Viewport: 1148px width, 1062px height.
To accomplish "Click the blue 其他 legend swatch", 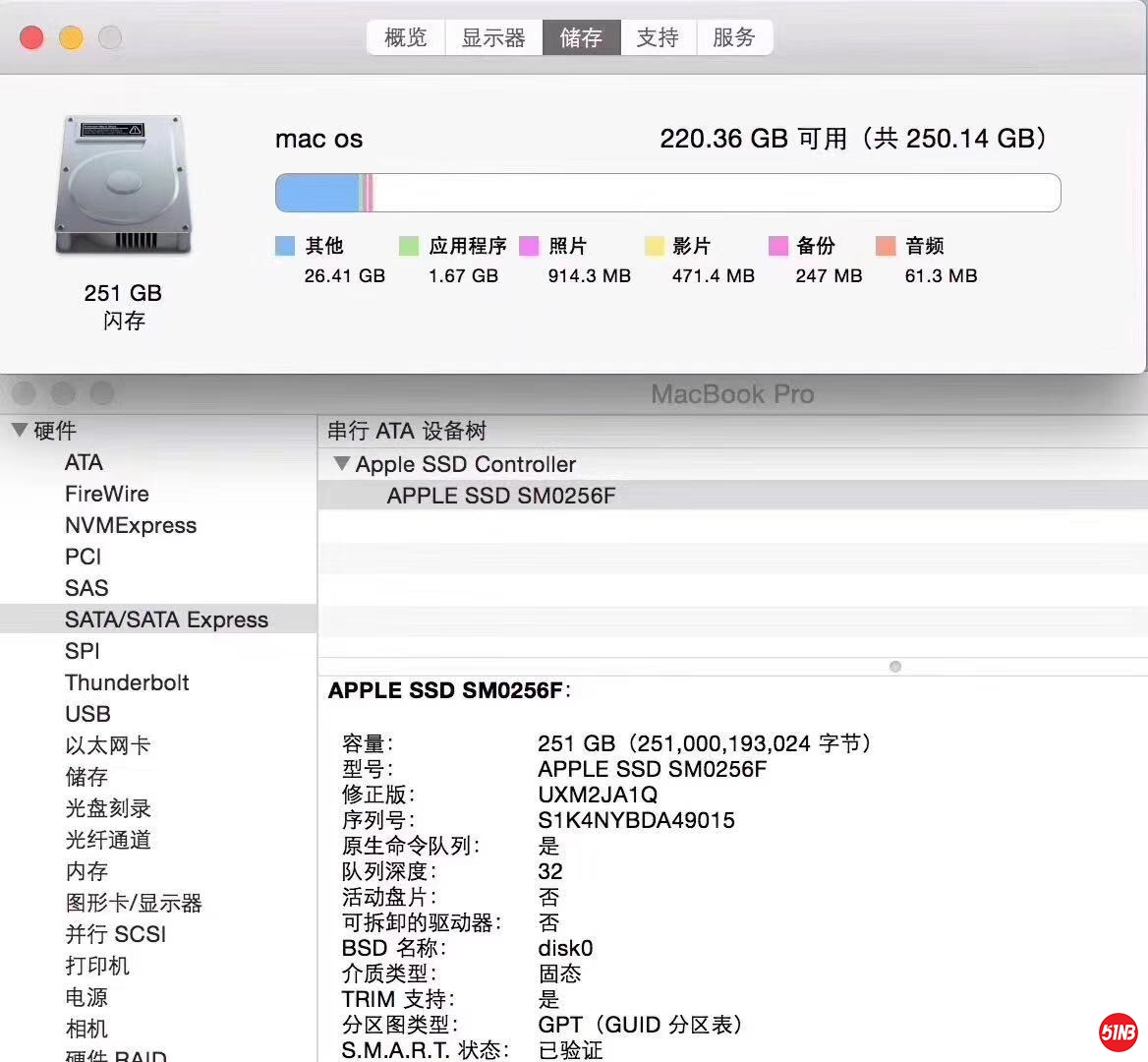I will click(x=285, y=246).
